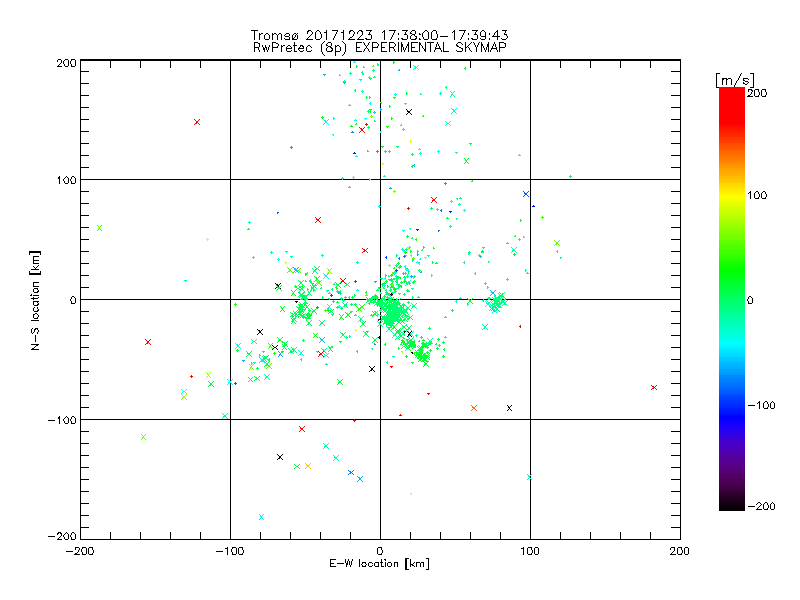
Task: Pick the yellow band of the colorbar
Action: point(732,195)
